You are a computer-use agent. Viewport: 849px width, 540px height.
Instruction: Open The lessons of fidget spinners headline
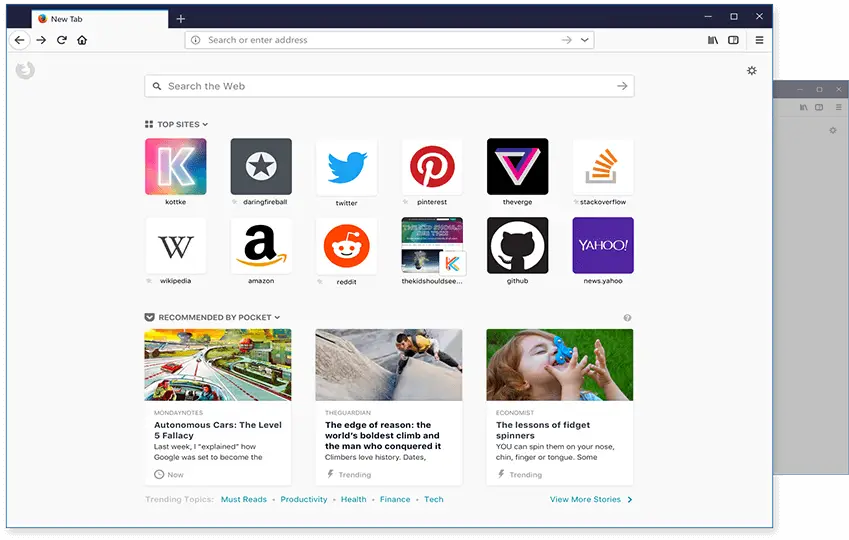click(x=543, y=430)
